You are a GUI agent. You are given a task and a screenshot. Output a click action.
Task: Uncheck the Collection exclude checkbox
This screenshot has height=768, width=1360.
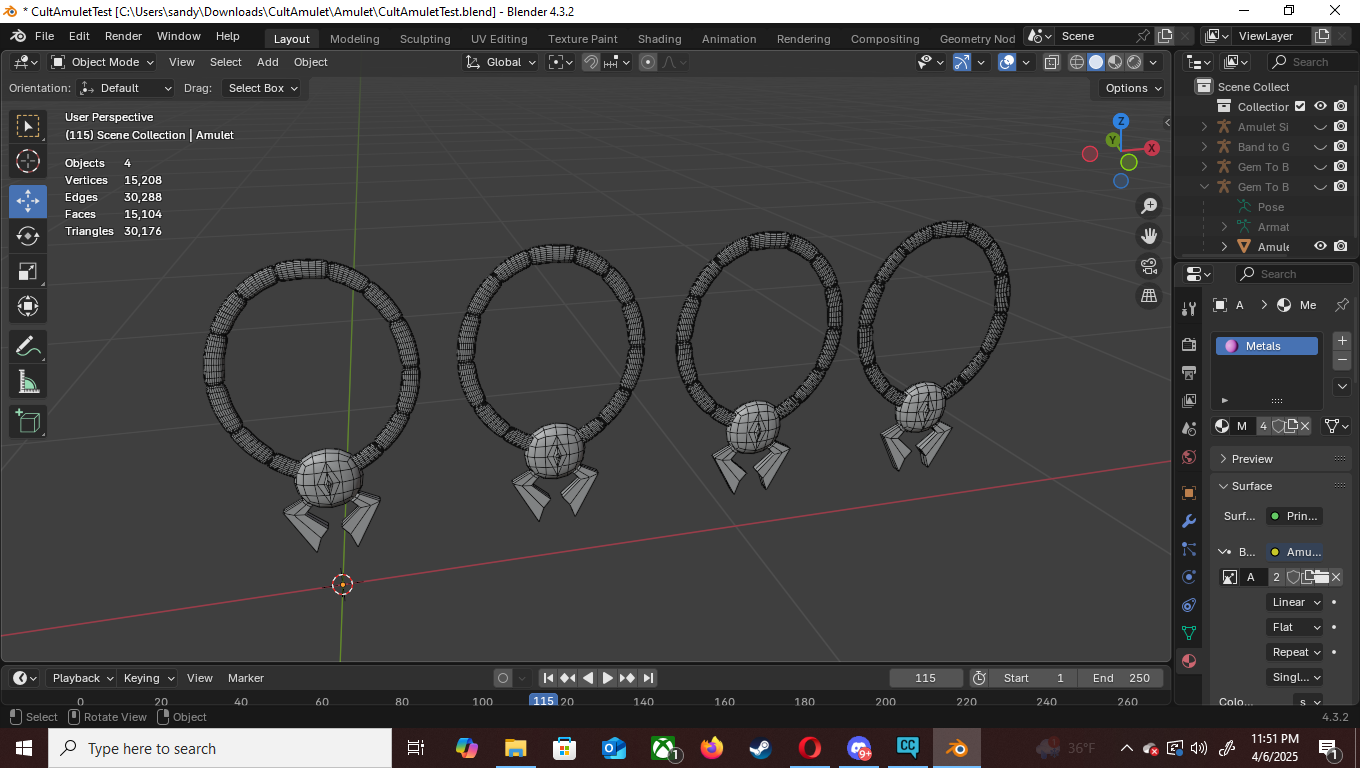(x=1300, y=106)
